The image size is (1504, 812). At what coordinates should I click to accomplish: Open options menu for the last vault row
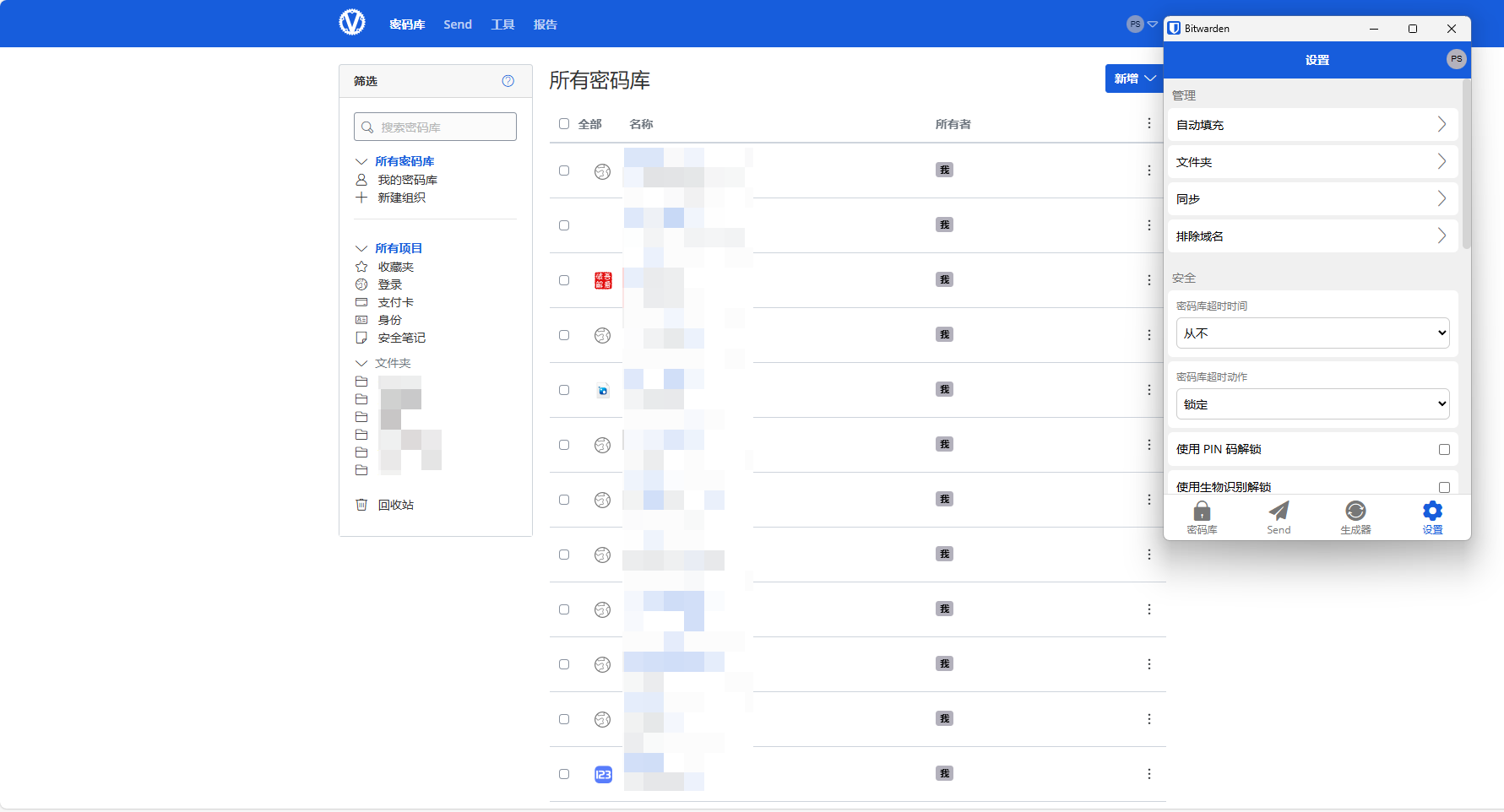tap(1149, 774)
